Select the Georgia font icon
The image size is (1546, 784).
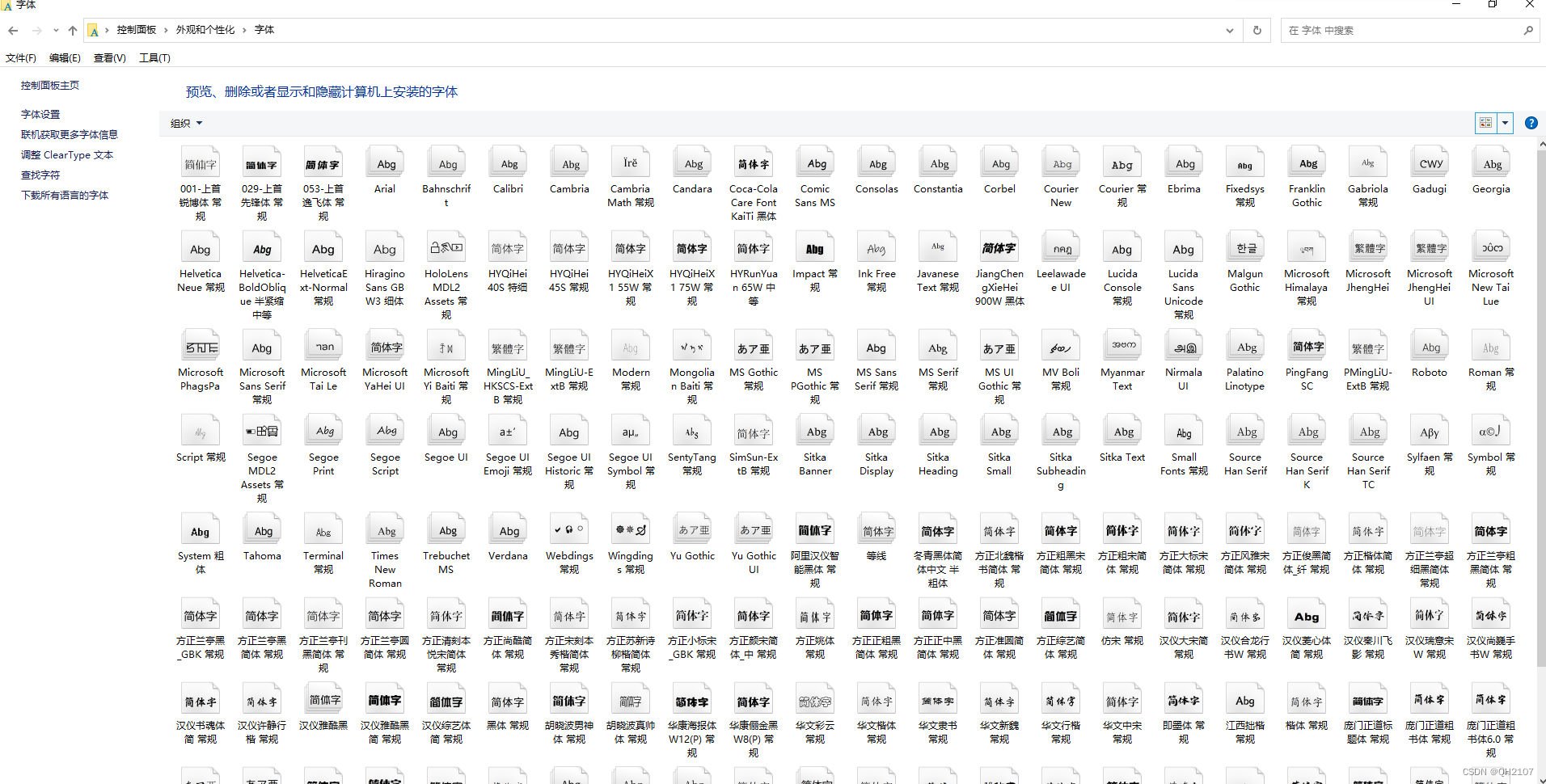(1491, 163)
